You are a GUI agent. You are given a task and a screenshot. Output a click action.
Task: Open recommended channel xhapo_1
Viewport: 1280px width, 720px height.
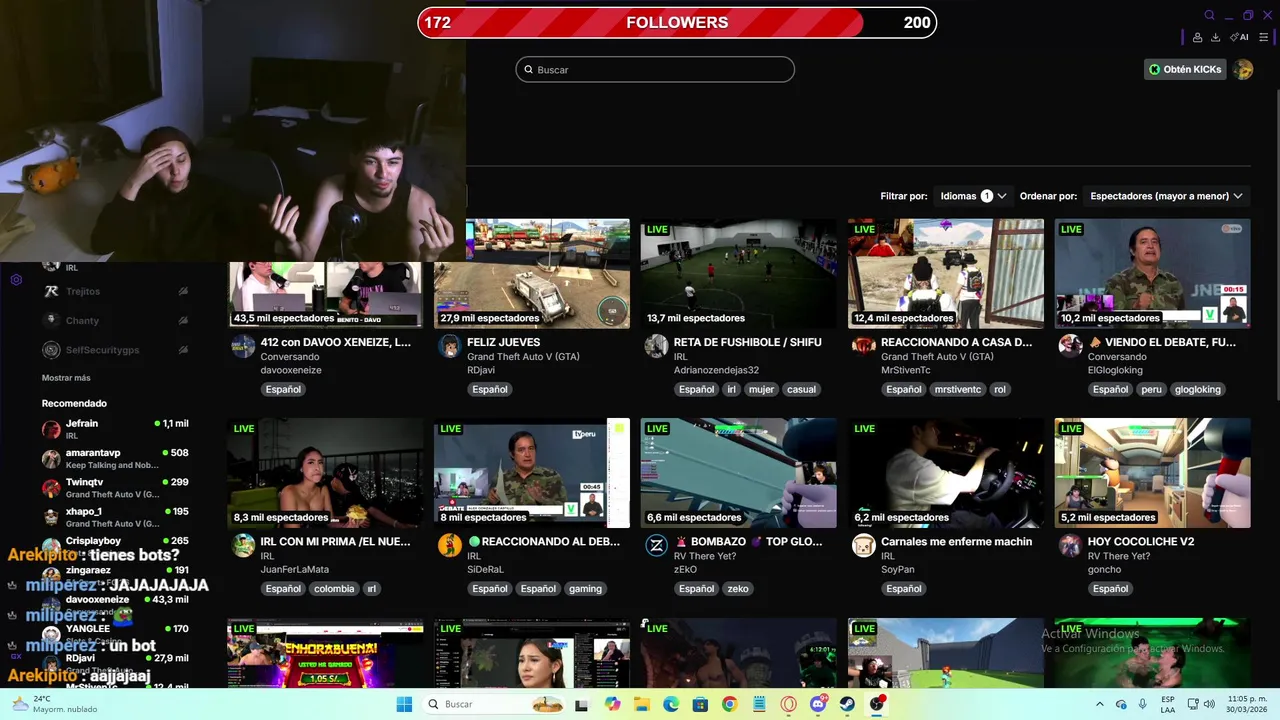pyautogui.click(x=115, y=516)
